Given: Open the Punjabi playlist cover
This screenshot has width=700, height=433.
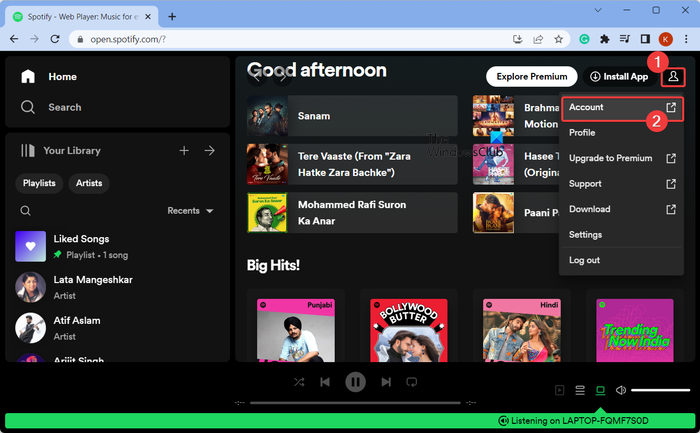Looking at the screenshot, I should [296, 330].
